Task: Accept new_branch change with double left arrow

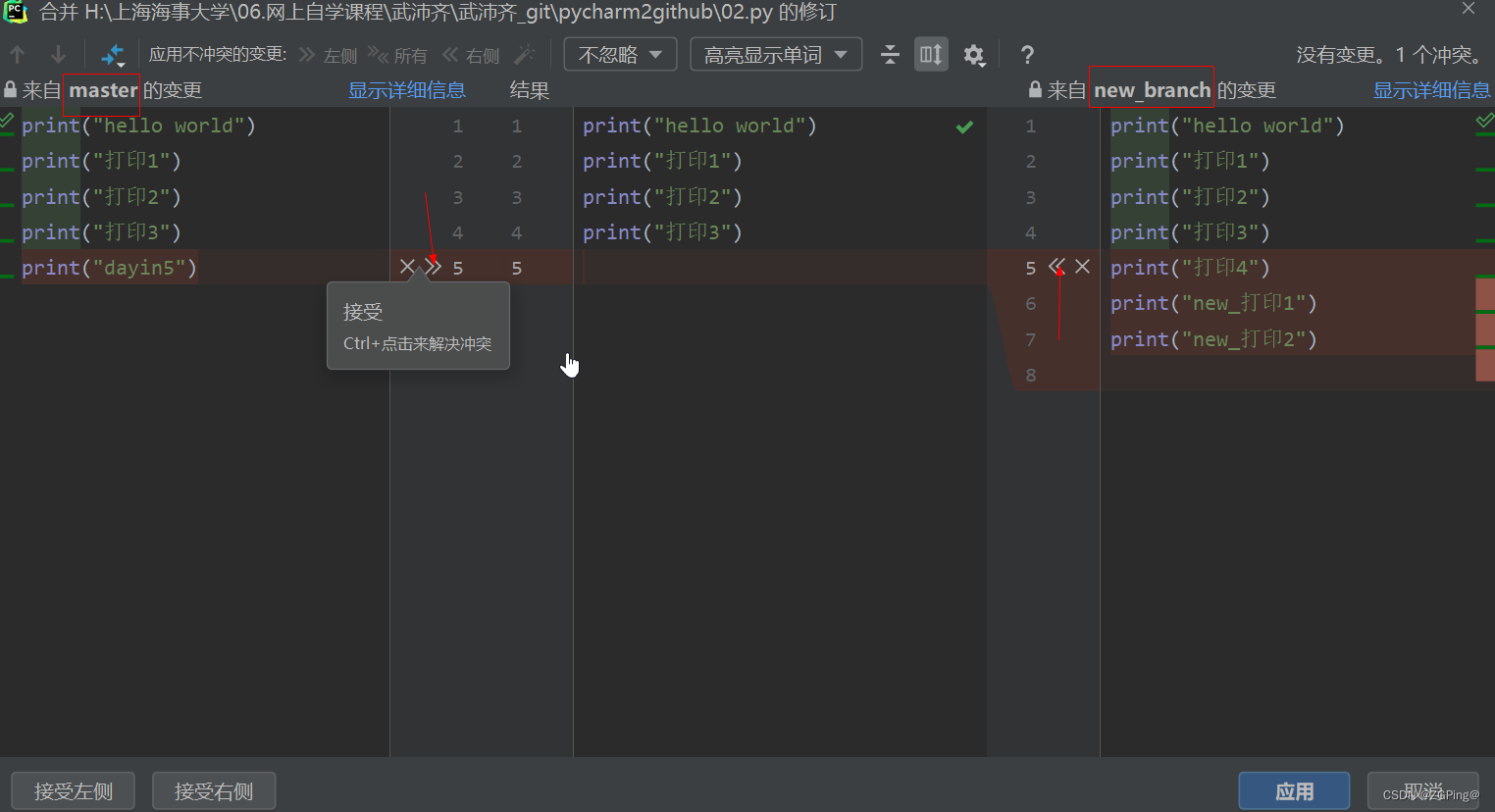Action: [1057, 267]
